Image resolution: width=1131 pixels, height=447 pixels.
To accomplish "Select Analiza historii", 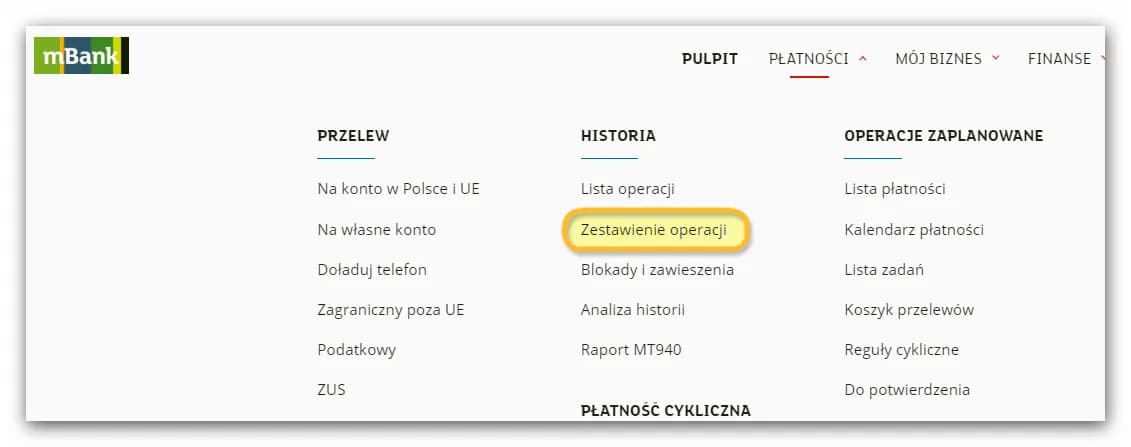I will tap(633, 310).
